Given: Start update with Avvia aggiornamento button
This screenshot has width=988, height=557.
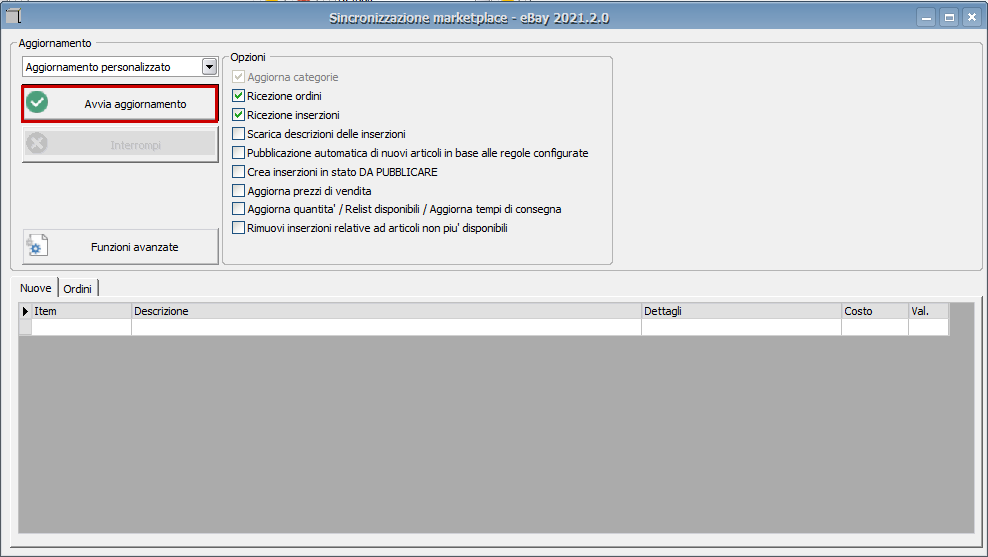Looking at the screenshot, I should (120, 103).
